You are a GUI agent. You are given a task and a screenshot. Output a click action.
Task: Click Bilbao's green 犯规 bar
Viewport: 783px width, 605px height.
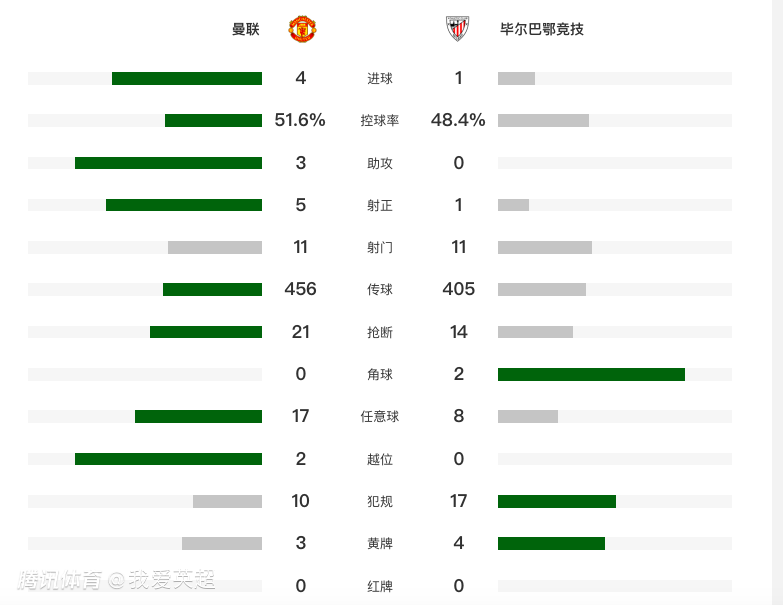tap(557, 501)
